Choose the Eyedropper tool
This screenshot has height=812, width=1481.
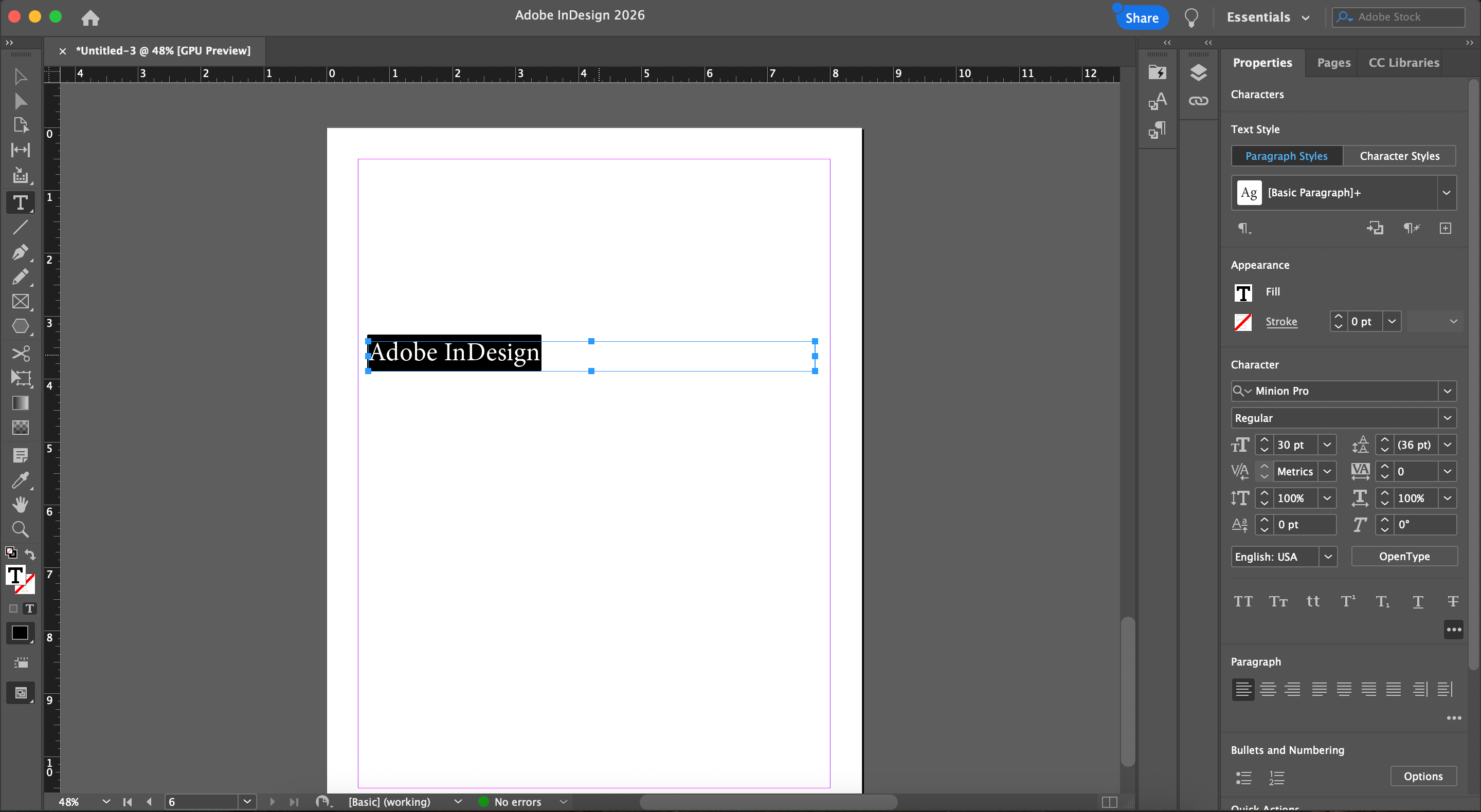(20, 480)
